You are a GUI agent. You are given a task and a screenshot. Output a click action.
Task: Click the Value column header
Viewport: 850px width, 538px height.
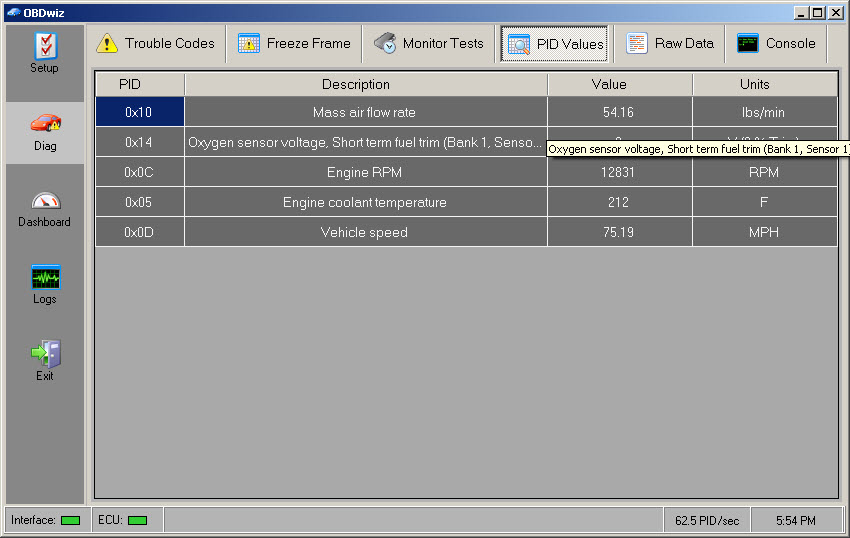tap(619, 84)
